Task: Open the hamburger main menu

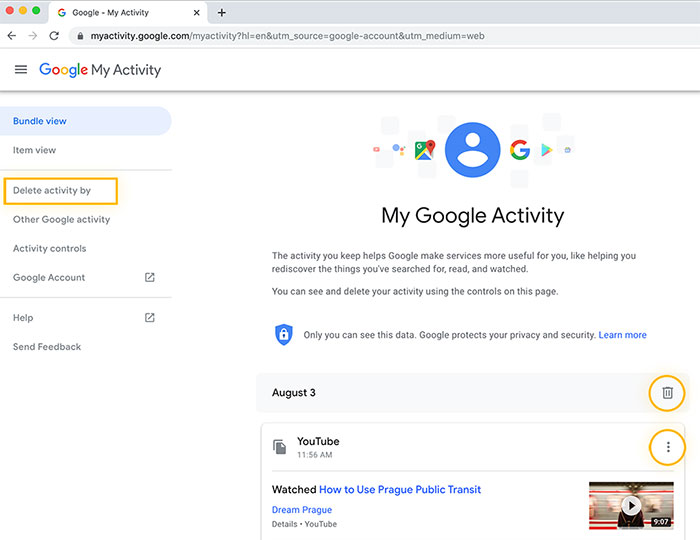Action: [21, 70]
